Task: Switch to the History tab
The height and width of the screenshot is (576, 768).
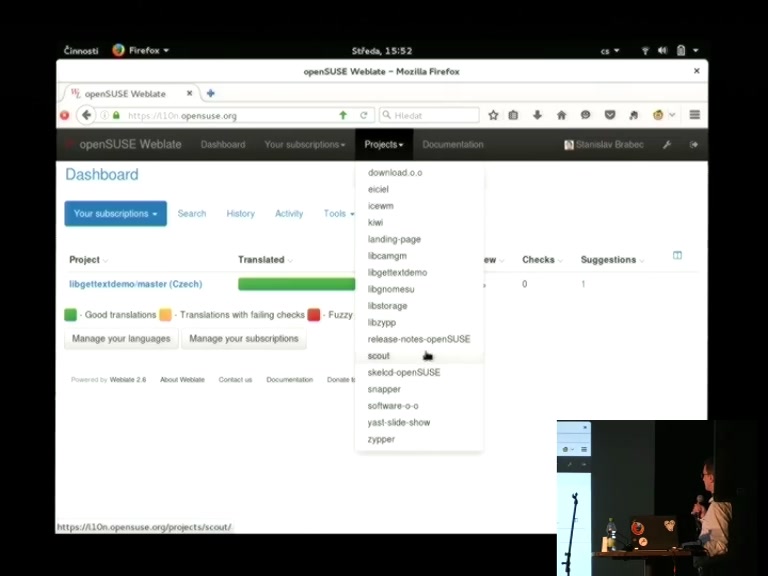Action: (x=240, y=214)
